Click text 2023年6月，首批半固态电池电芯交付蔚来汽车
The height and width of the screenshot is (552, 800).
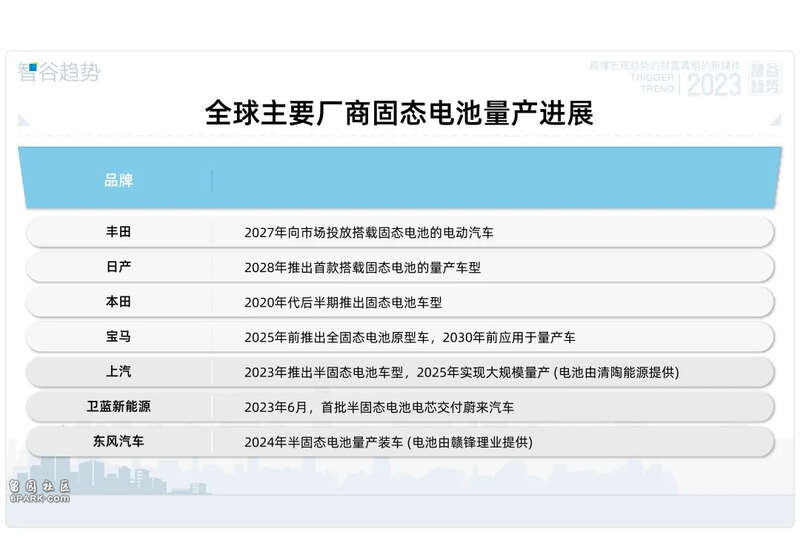[x=379, y=407]
